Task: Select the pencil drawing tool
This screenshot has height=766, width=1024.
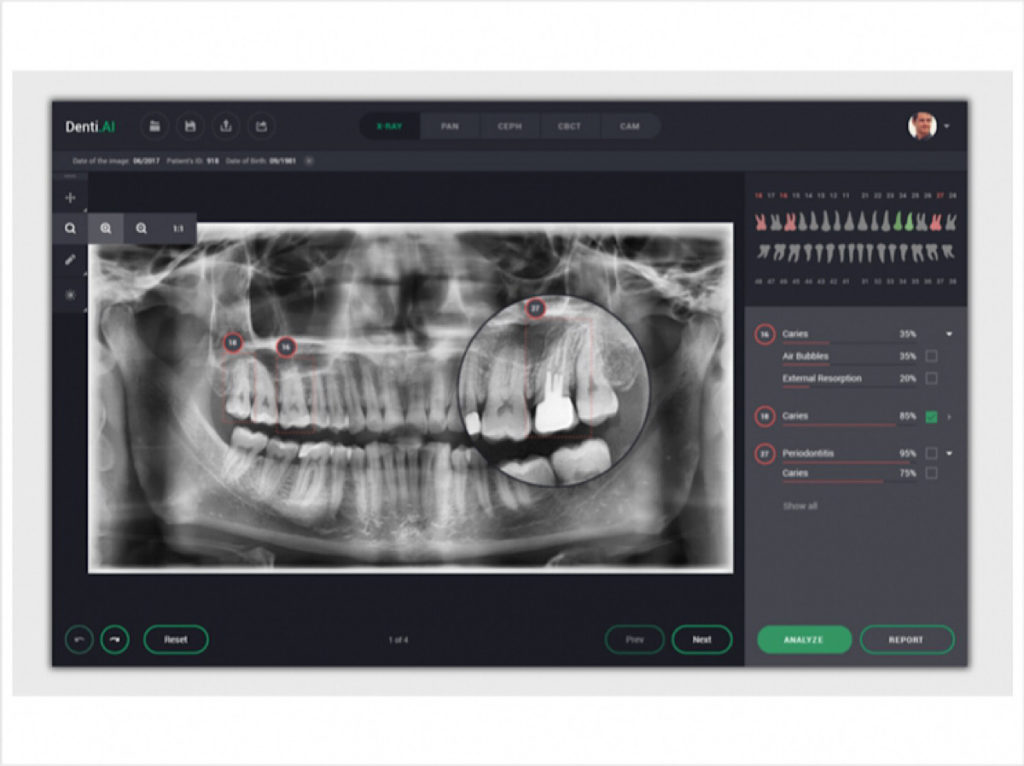Action: point(70,260)
